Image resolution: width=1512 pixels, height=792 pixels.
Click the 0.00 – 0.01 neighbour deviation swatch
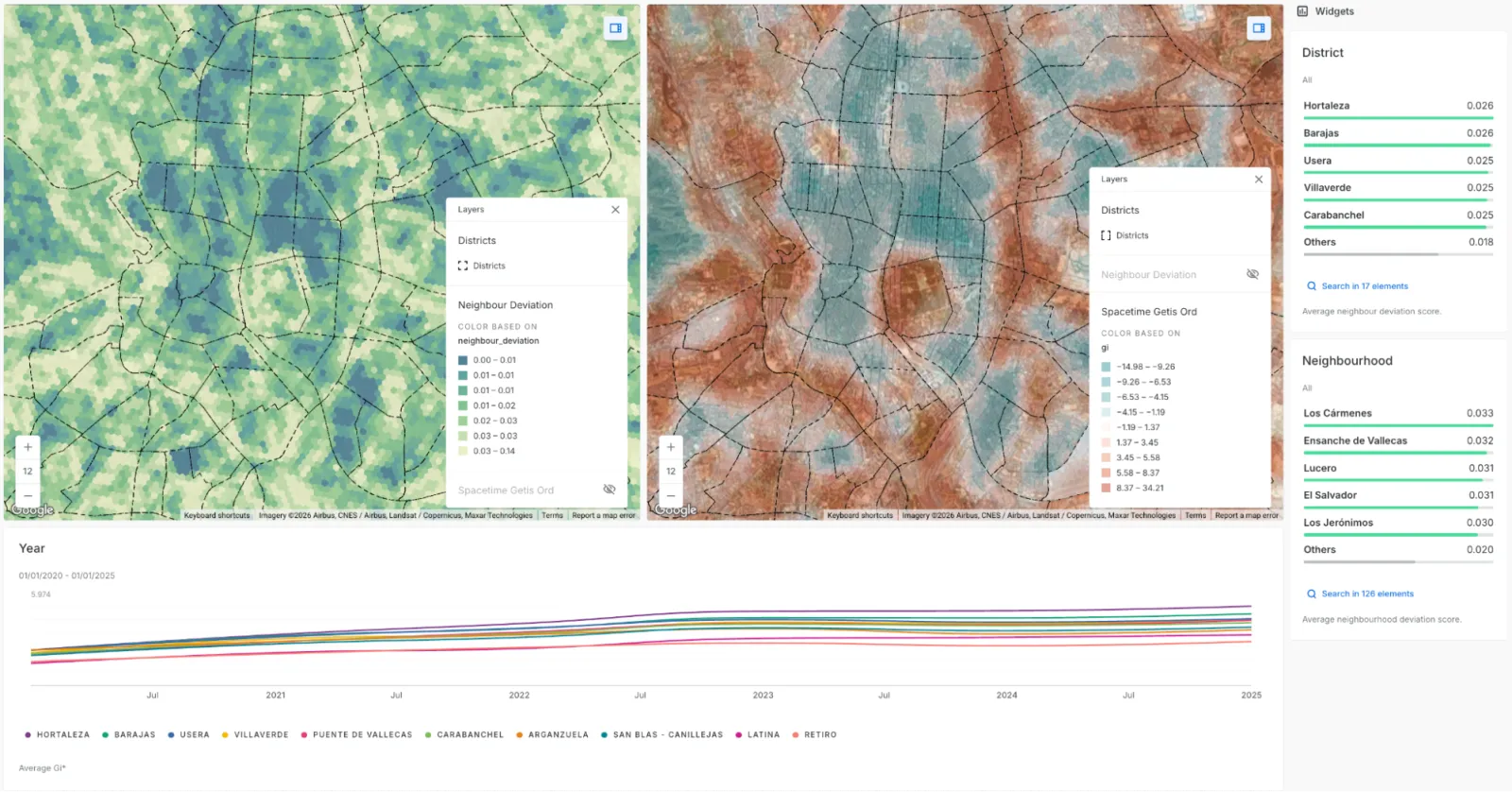coord(463,360)
